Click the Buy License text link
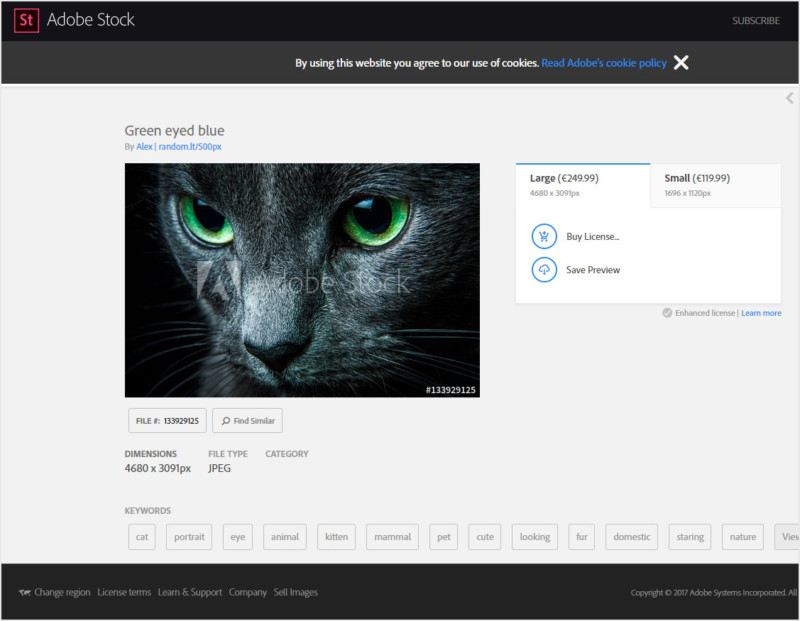This screenshot has height=621, width=800. pyautogui.click(x=593, y=237)
